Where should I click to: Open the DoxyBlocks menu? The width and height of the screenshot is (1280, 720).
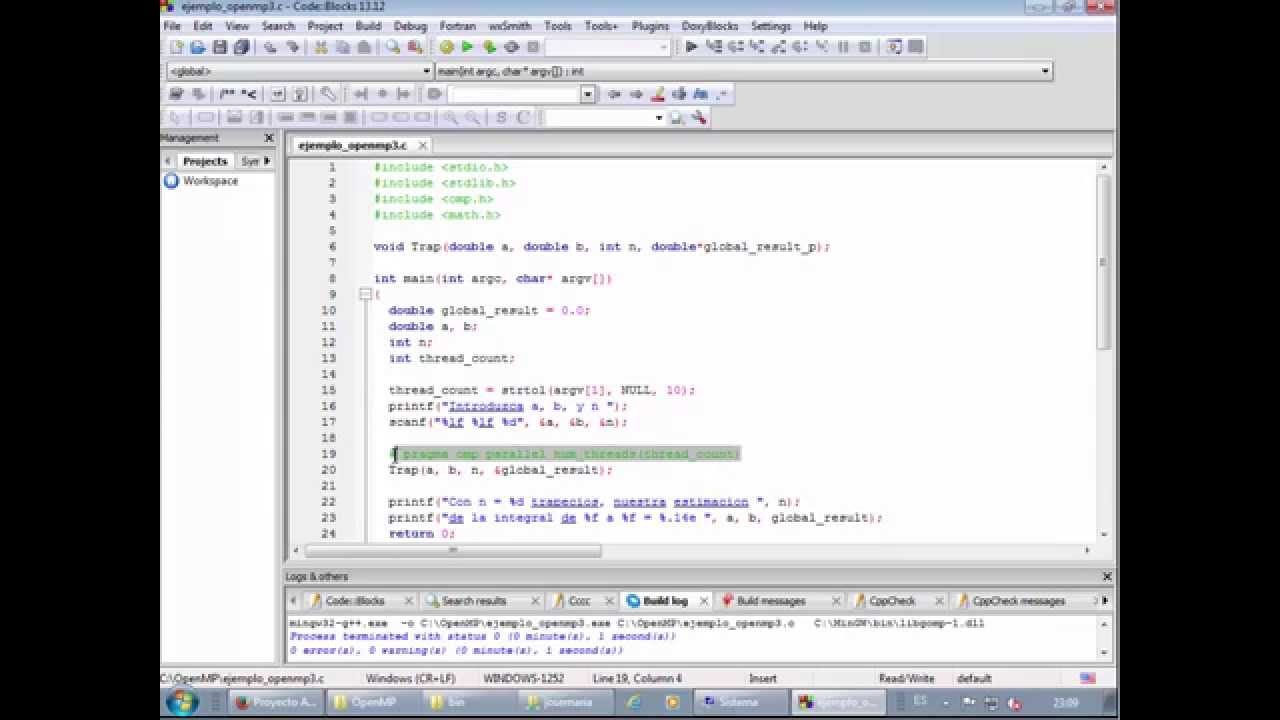coord(710,26)
